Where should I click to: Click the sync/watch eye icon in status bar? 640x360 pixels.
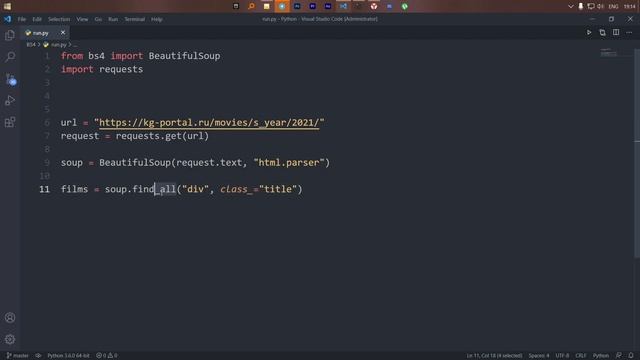(38, 356)
